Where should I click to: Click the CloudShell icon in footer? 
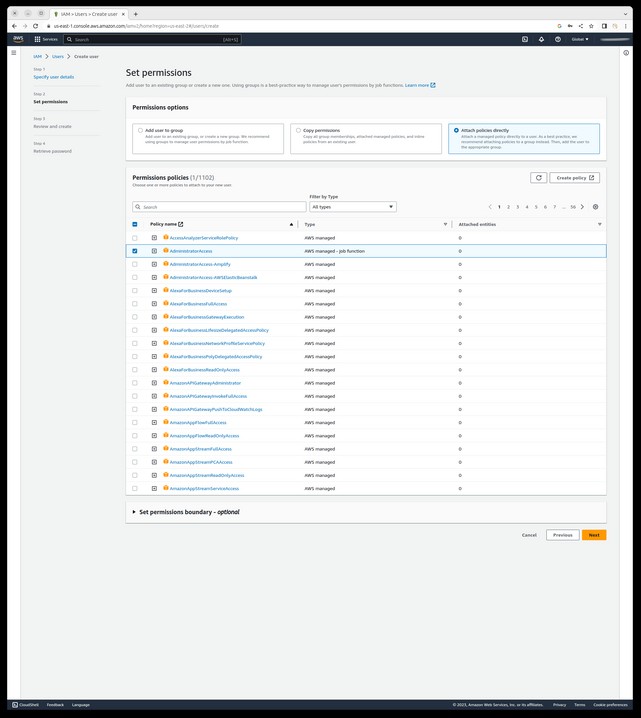point(15,705)
